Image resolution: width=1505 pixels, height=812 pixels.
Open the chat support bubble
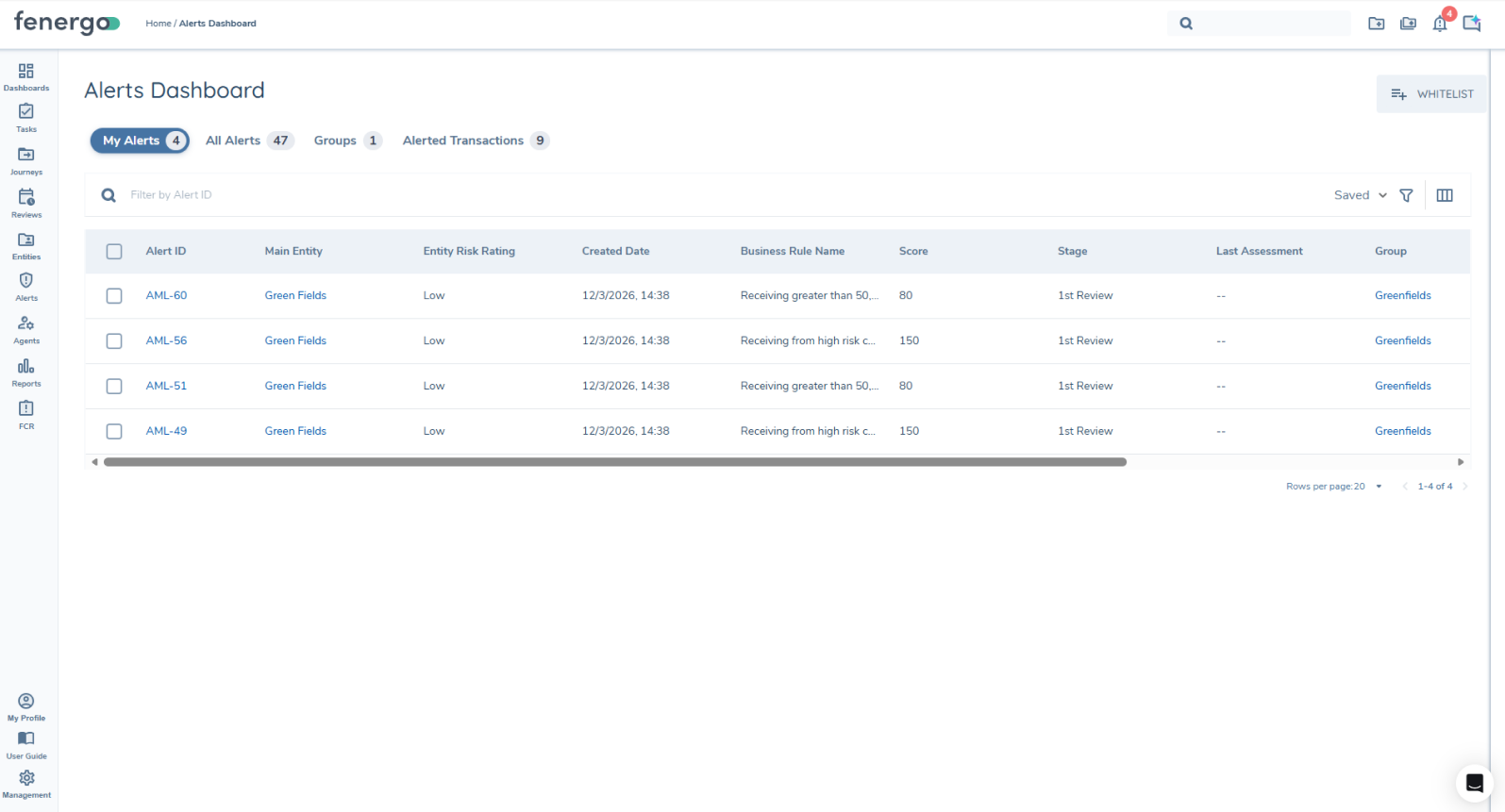(x=1474, y=783)
